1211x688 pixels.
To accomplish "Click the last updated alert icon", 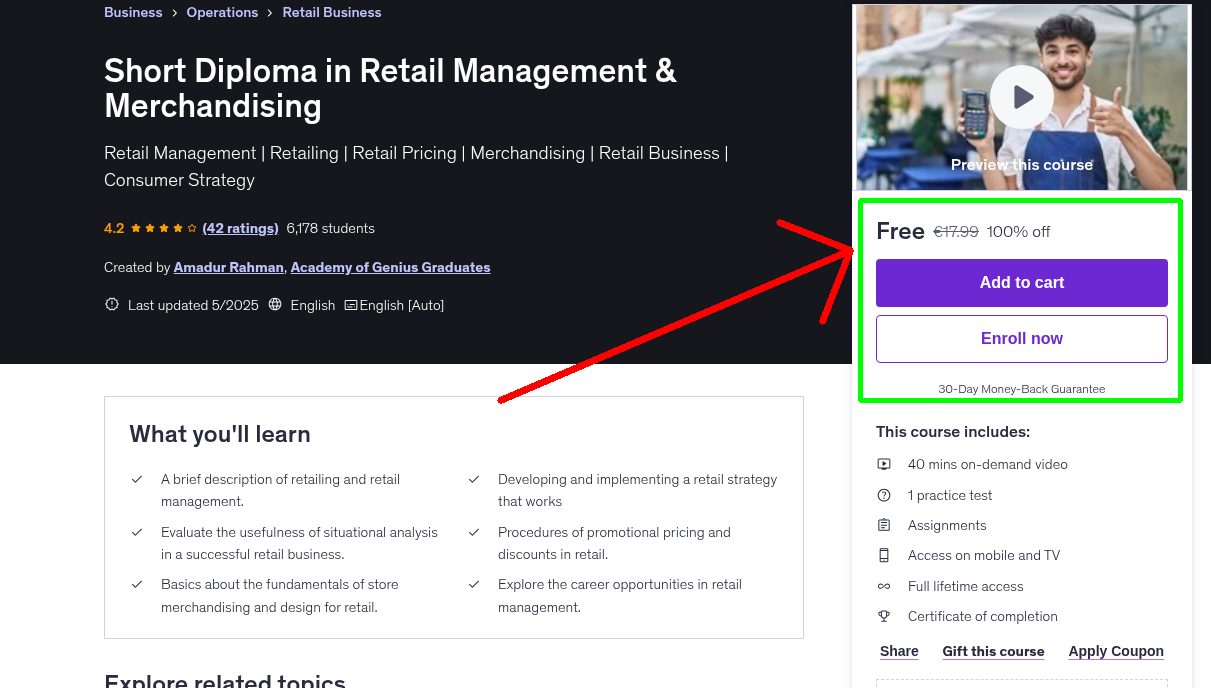I will point(112,305).
